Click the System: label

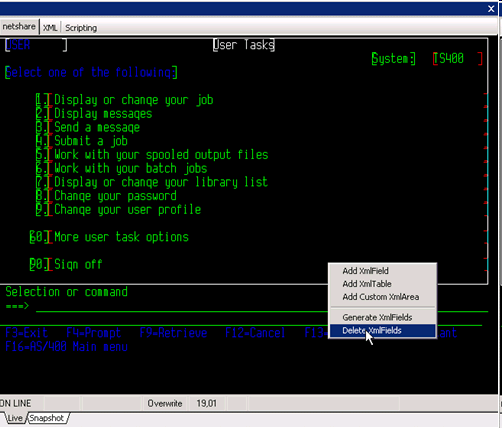pyautogui.click(x=394, y=58)
